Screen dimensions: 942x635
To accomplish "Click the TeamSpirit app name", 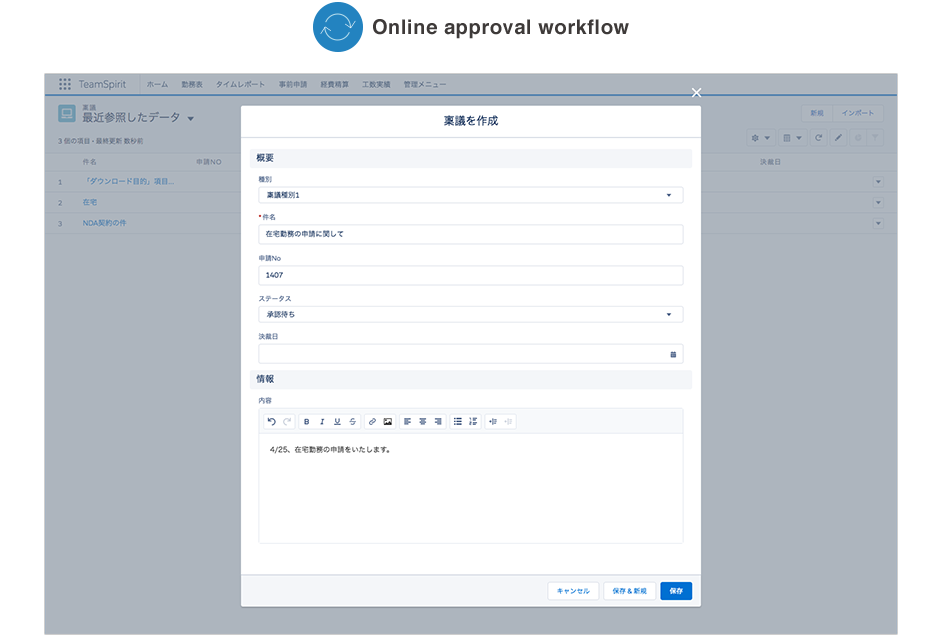I will (x=102, y=84).
